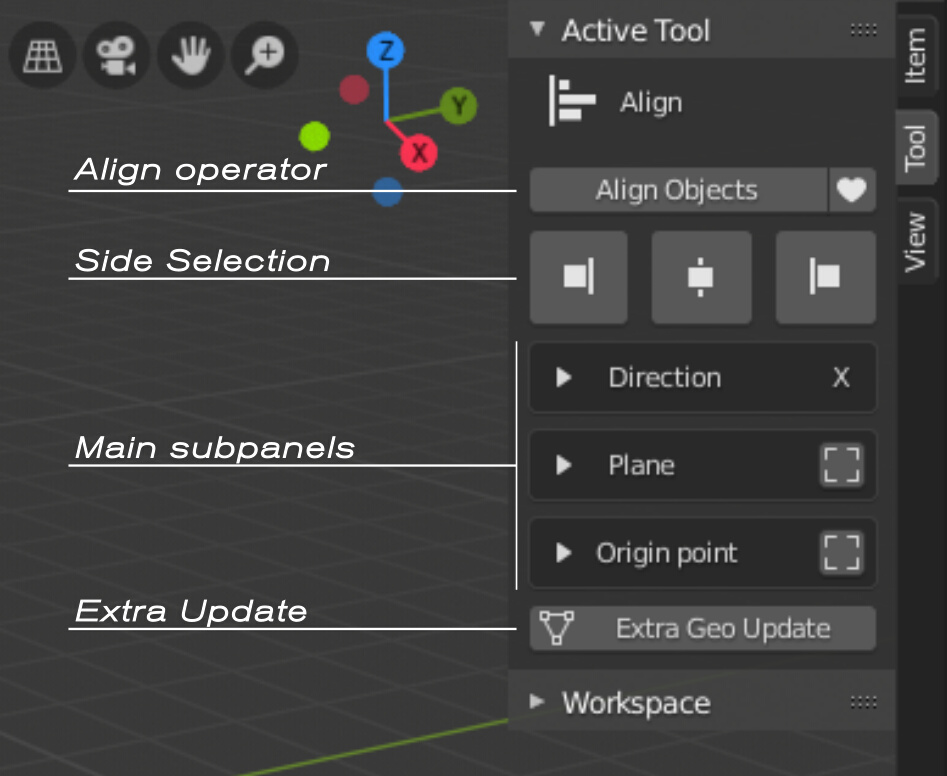The height and width of the screenshot is (776, 947).
Task: Toggle the heart favorite next to Align Objects
Action: [852, 190]
